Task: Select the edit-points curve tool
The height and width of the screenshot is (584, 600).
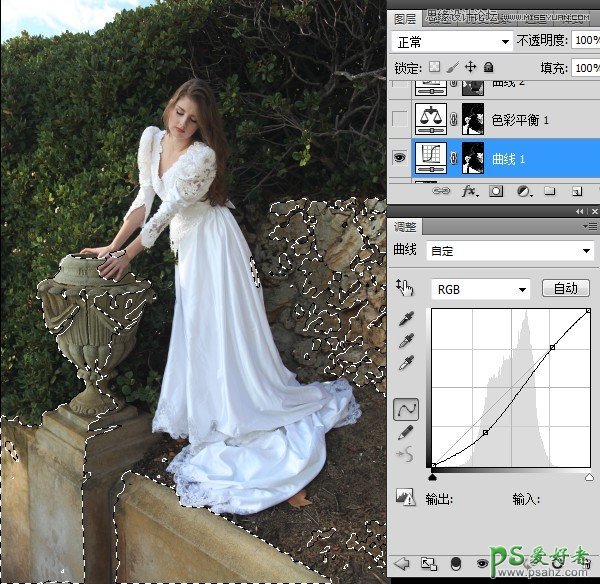Action: pos(406,410)
